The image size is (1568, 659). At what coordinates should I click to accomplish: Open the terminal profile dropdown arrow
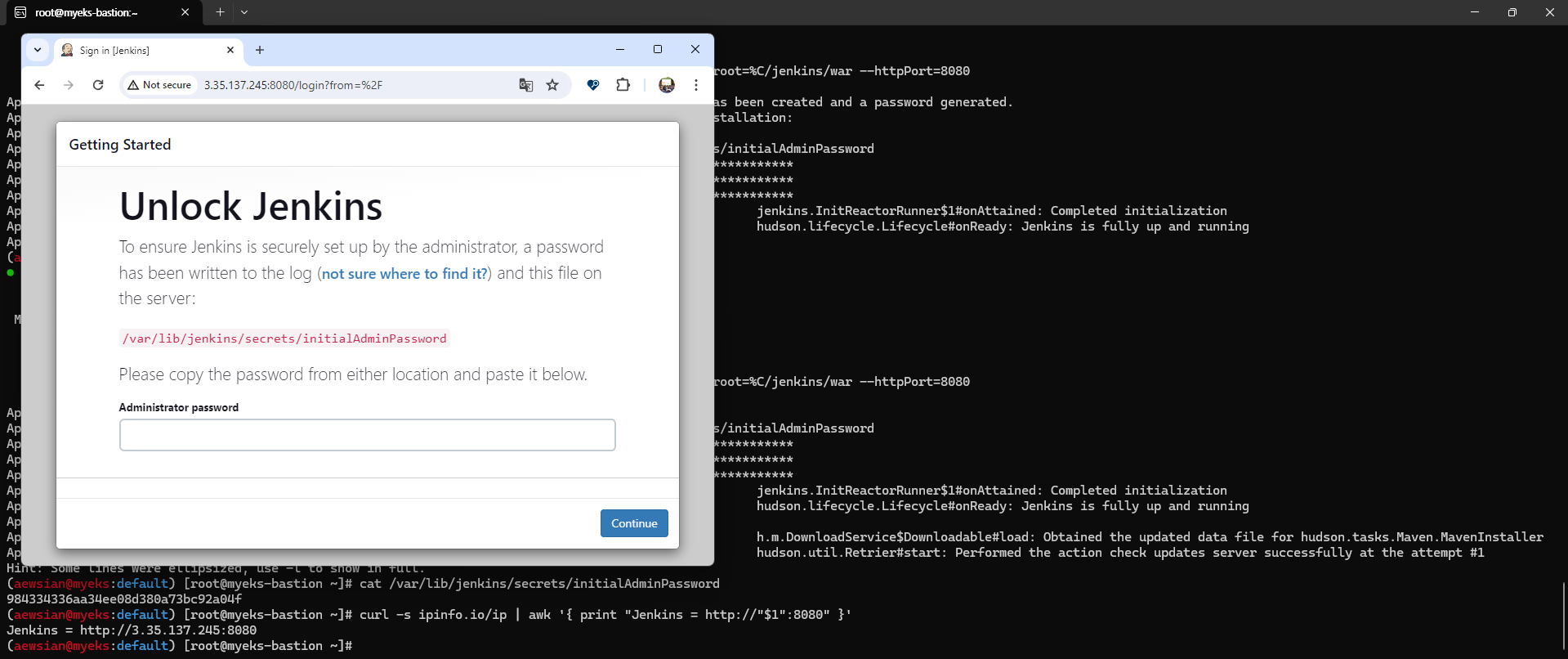click(244, 12)
